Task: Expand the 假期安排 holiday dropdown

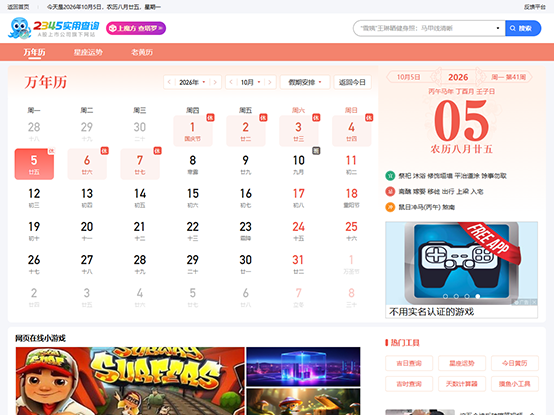Action: (305, 82)
